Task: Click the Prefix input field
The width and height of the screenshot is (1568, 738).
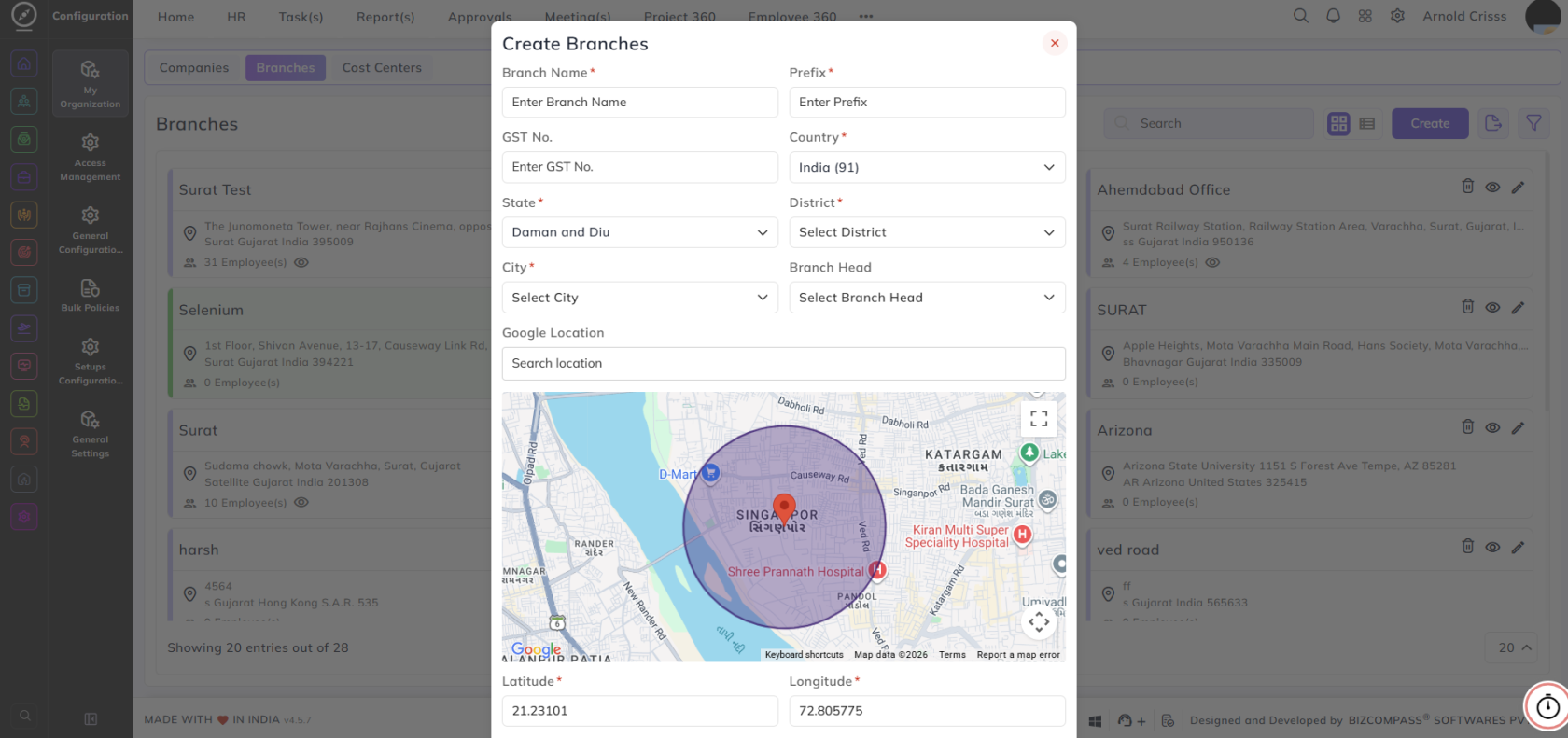Action: (927, 103)
